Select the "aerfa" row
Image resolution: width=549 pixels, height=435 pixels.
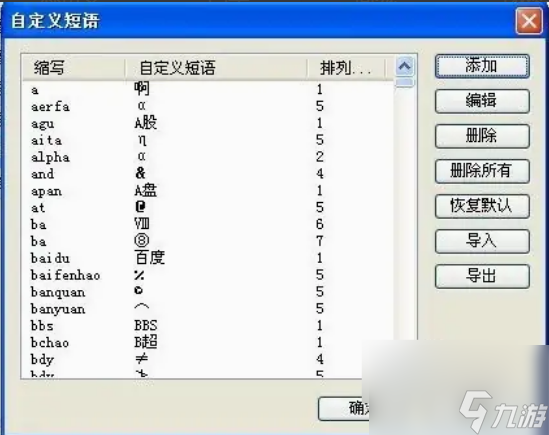pyautogui.click(x=208, y=106)
